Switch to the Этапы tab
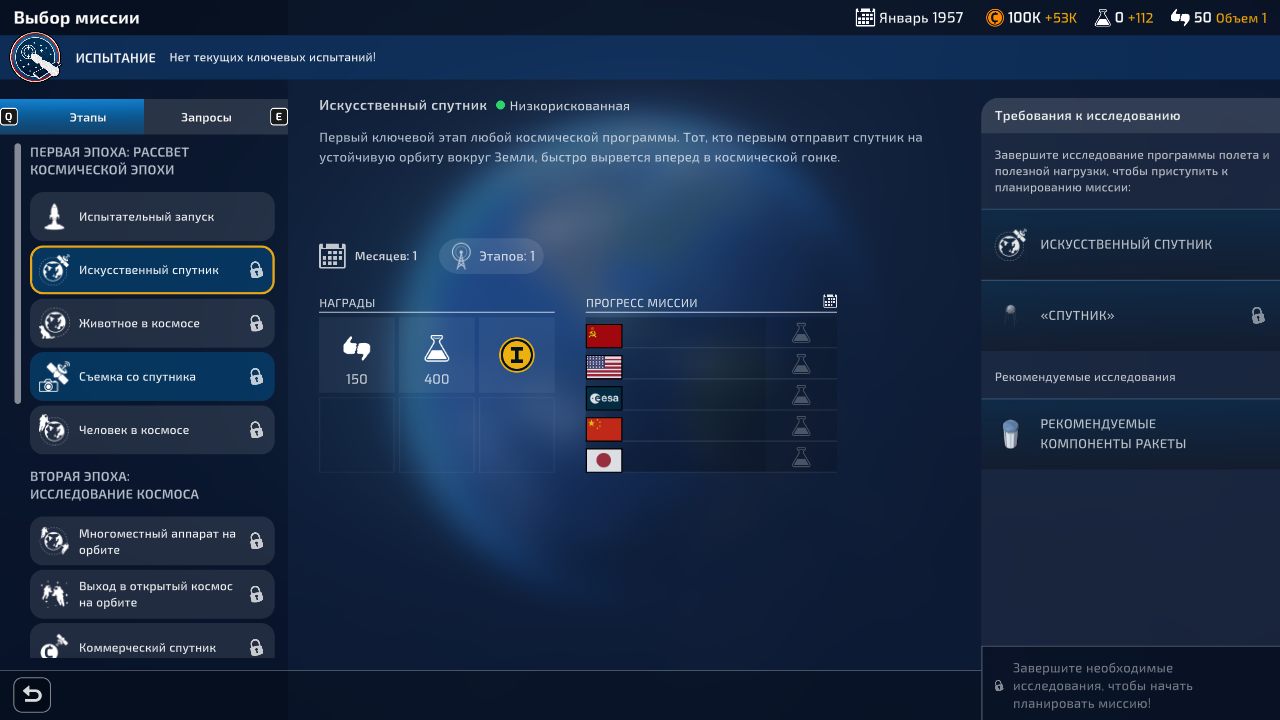Viewport: 1280px width, 720px height. pos(87,117)
